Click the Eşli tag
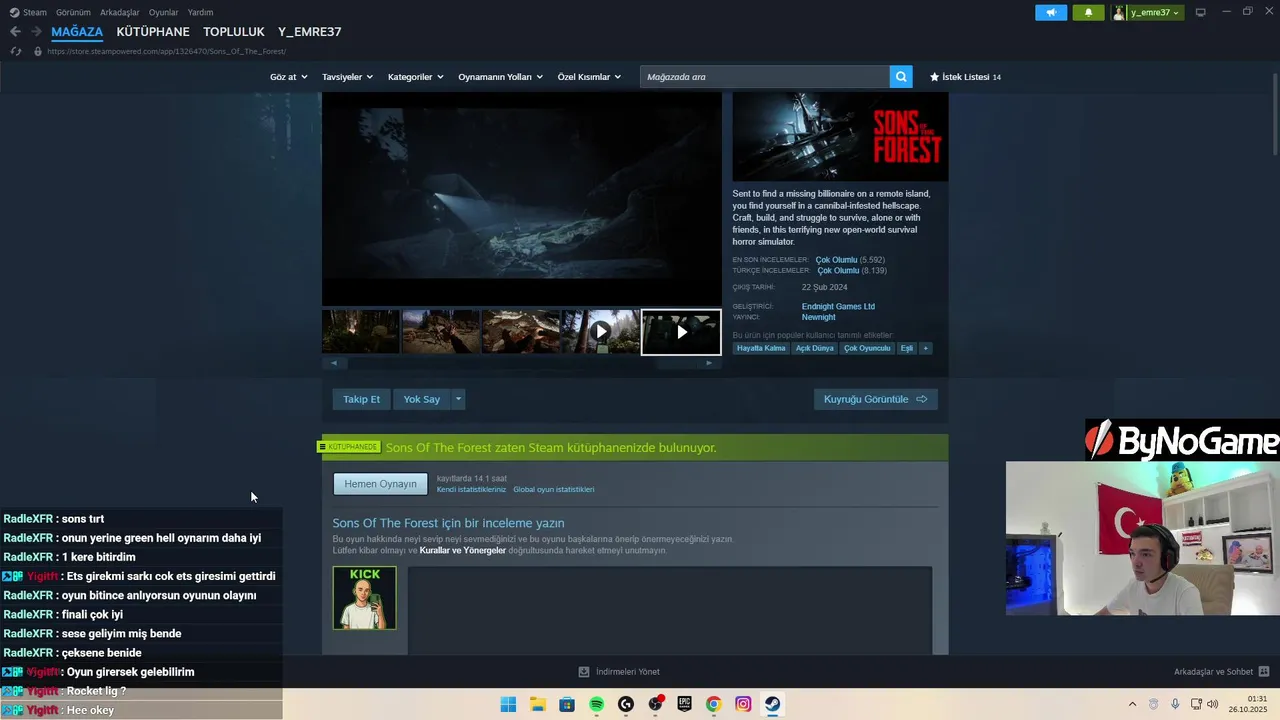The image size is (1280, 720). (x=907, y=348)
